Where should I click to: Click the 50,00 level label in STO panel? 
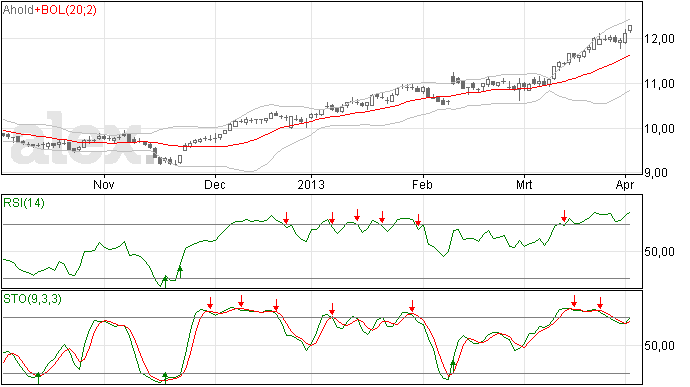pyautogui.click(x=659, y=346)
